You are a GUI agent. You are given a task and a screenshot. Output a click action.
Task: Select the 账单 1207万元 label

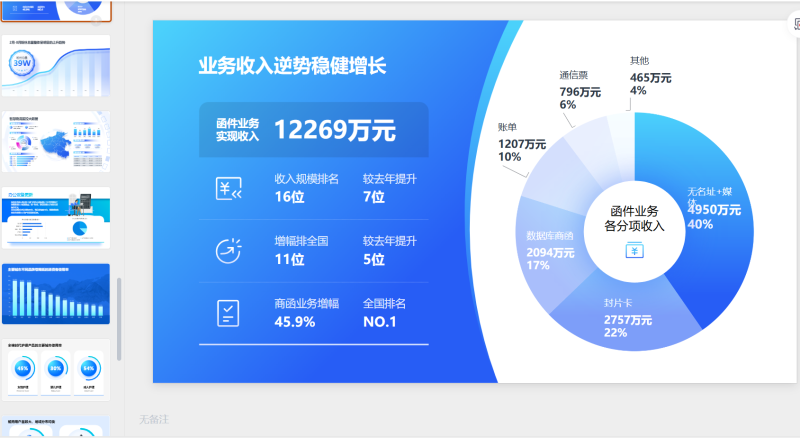point(521,142)
